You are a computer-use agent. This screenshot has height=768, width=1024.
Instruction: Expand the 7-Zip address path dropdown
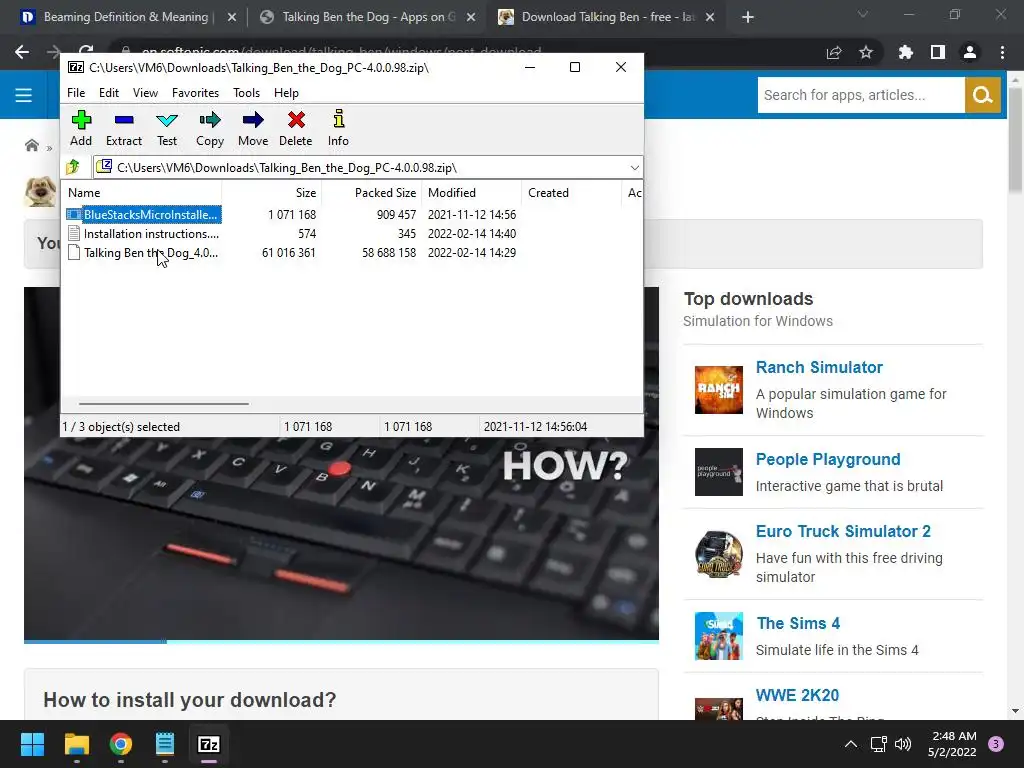pos(634,168)
